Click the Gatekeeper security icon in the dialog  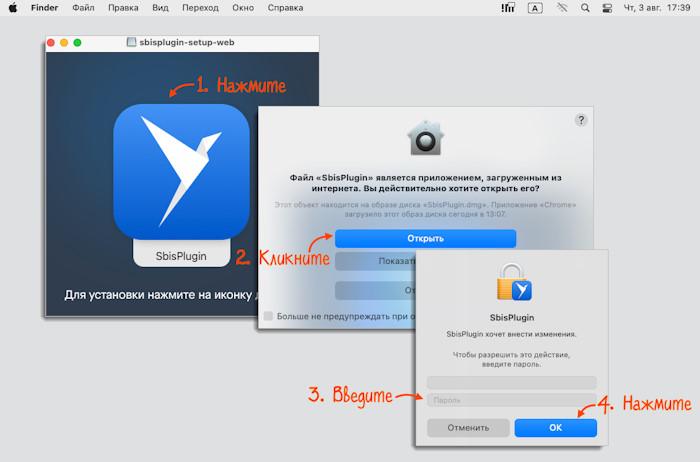[x=425, y=138]
